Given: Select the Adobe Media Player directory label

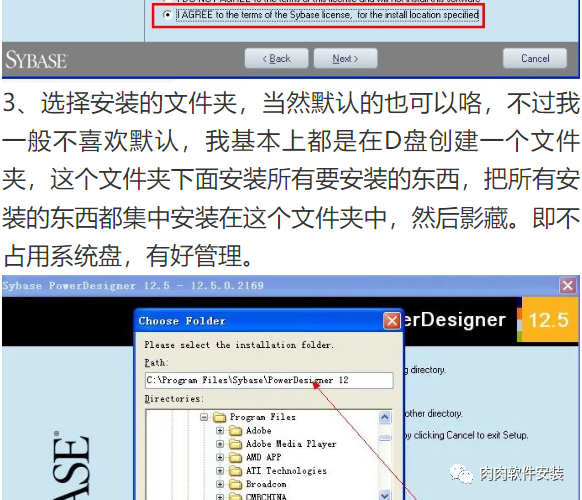Looking at the screenshot, I should [291, 444].
